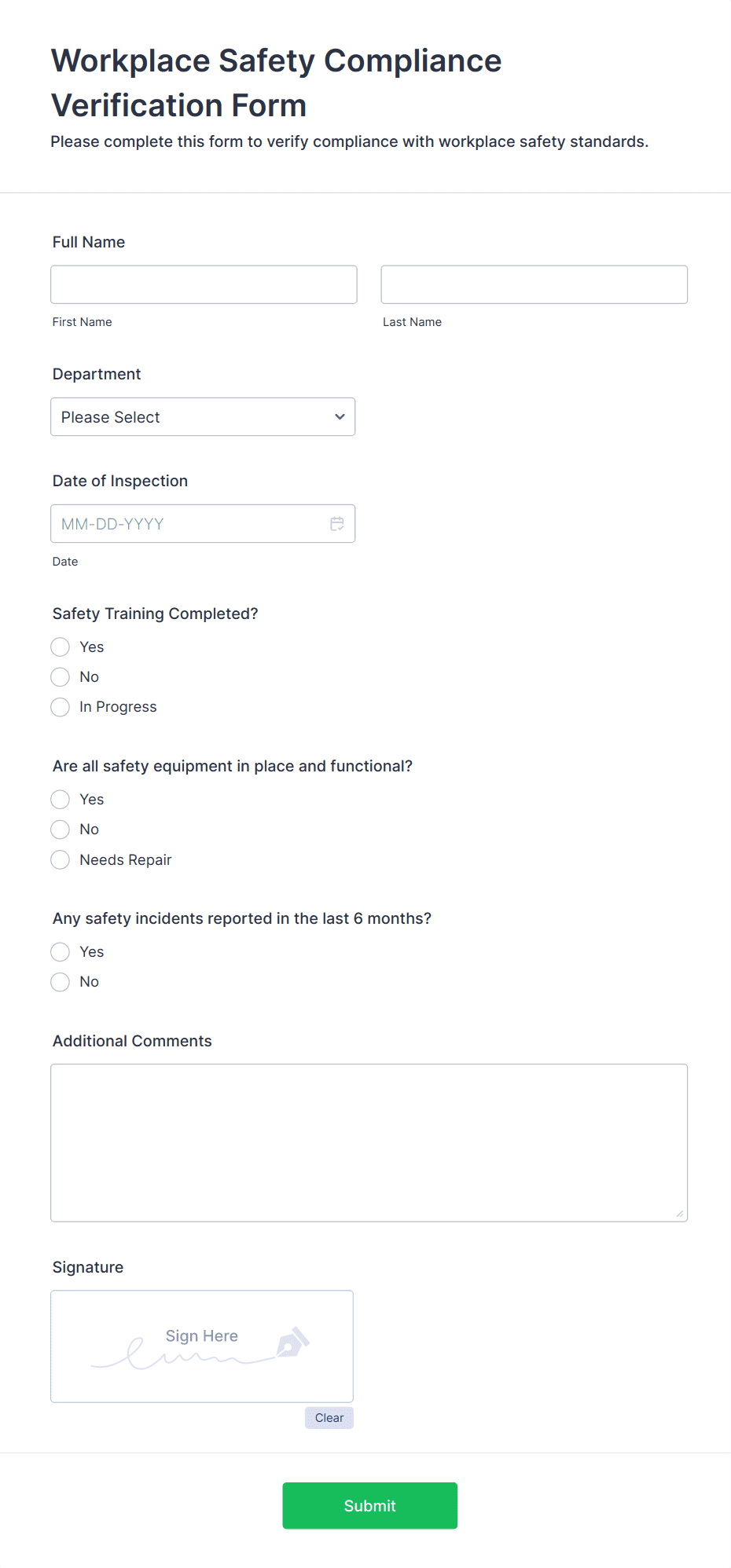The image size is (731, 1568).
Task: Choose Yes for safety equipment in place
Action: [61, 800]
